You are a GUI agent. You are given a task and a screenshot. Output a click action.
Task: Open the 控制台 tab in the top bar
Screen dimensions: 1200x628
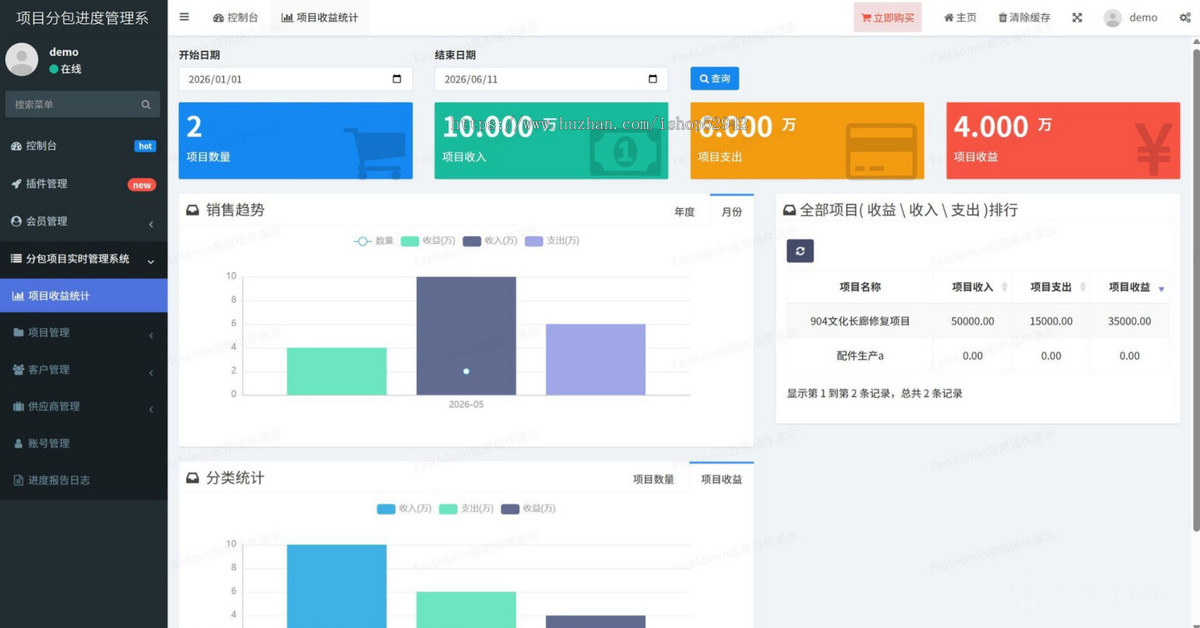coord(235,17)
